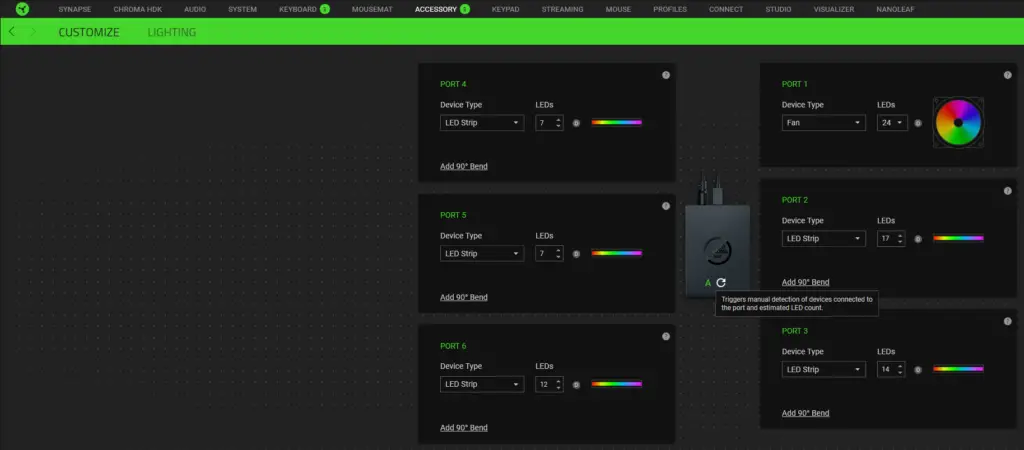Open Port 2 help question icon
This screenshot has height=450, width=1024.
pos(1007,191)
